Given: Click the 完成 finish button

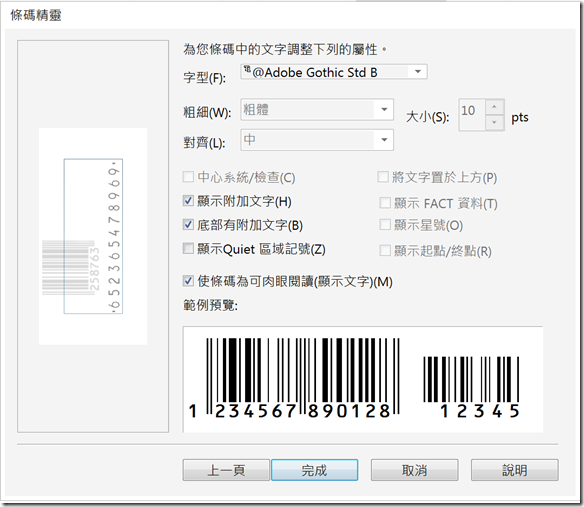Looking at the screenshot, I should [x=314, y=470].
